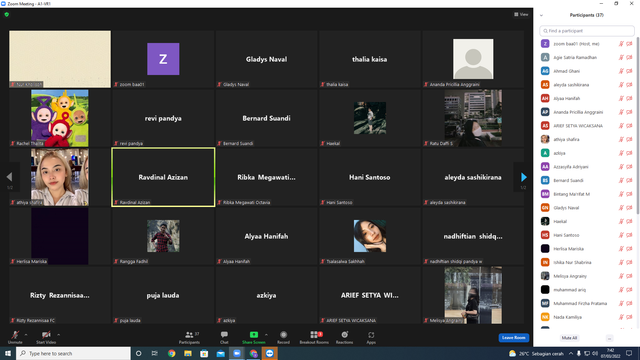640x360 pixels.
Task: Click Leave Room button
Action: pos(513,338)
